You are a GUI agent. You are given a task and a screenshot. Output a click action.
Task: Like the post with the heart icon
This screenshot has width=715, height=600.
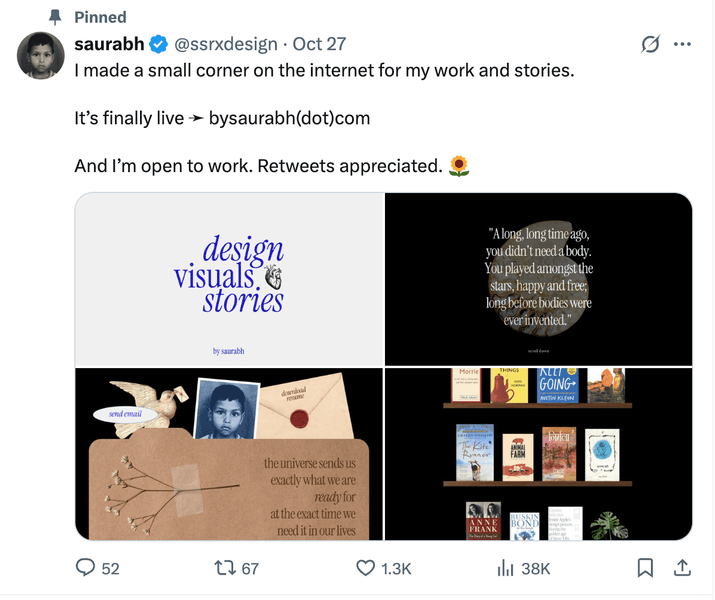366,568
